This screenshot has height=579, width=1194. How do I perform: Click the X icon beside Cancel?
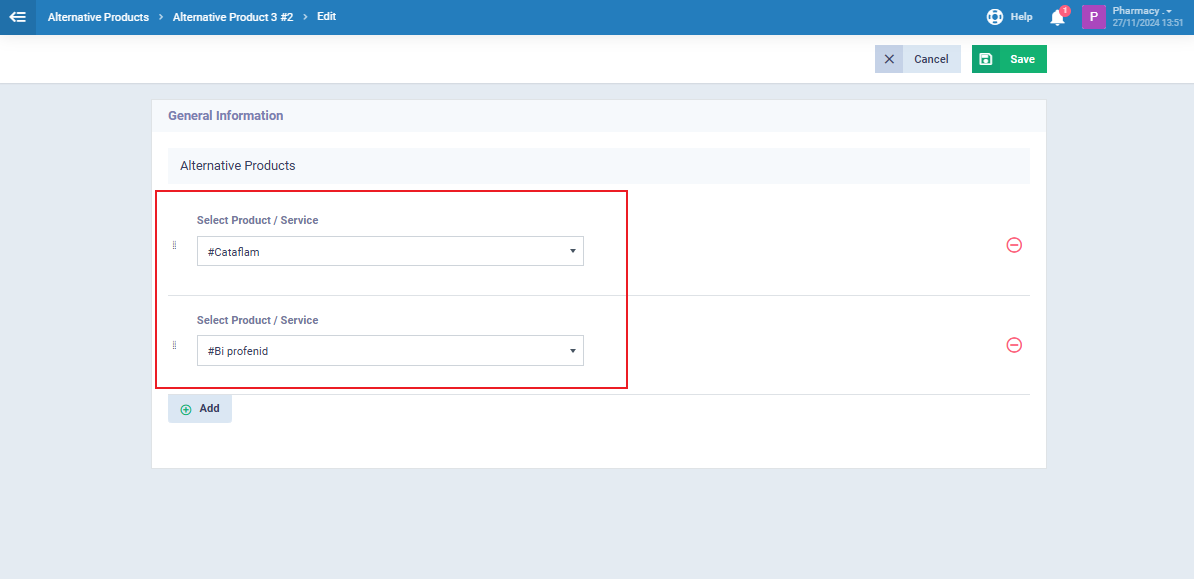click(x=889, y=59)
